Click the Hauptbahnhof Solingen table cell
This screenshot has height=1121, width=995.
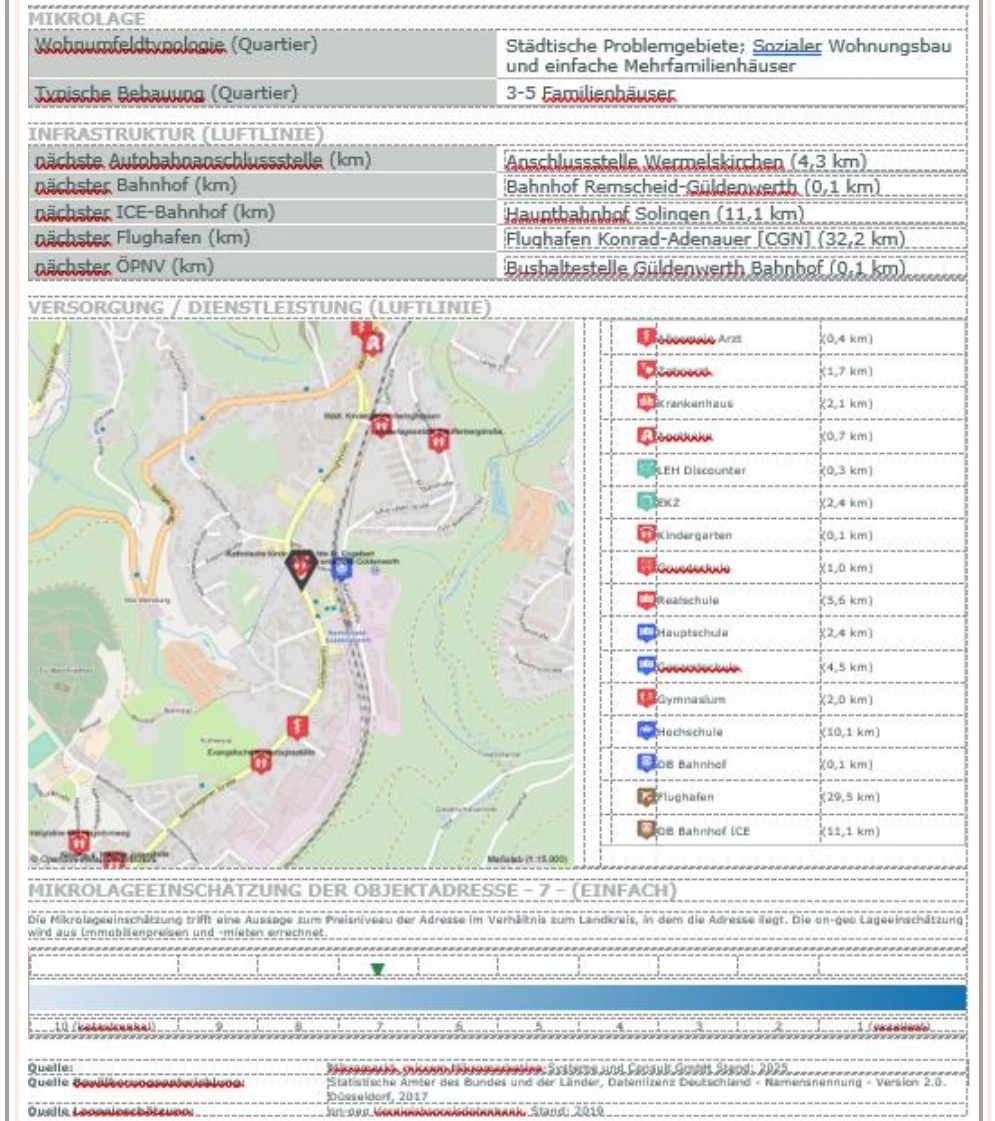coord(731,213)
